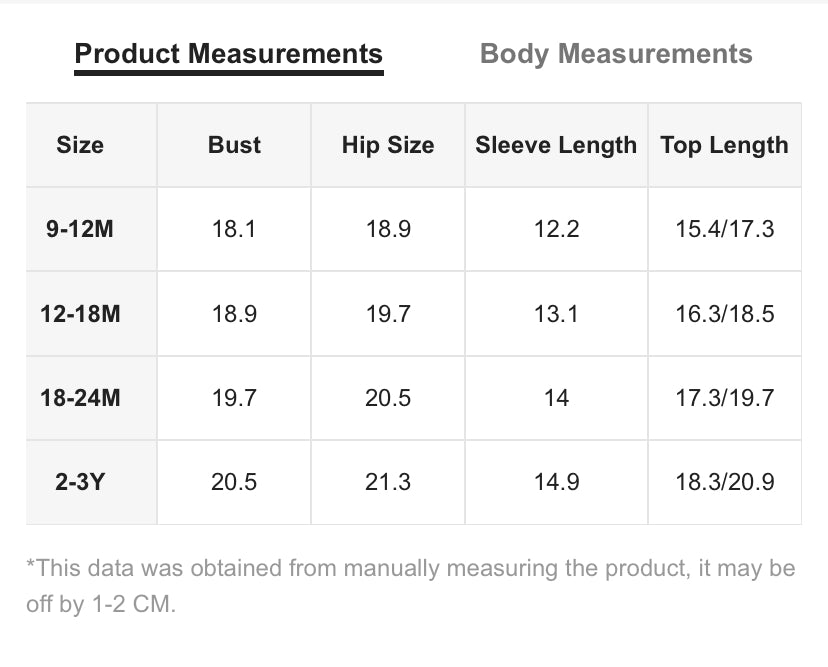
Task: Click the top length 18.3/20.9 cell
Action: pos(724,482)
